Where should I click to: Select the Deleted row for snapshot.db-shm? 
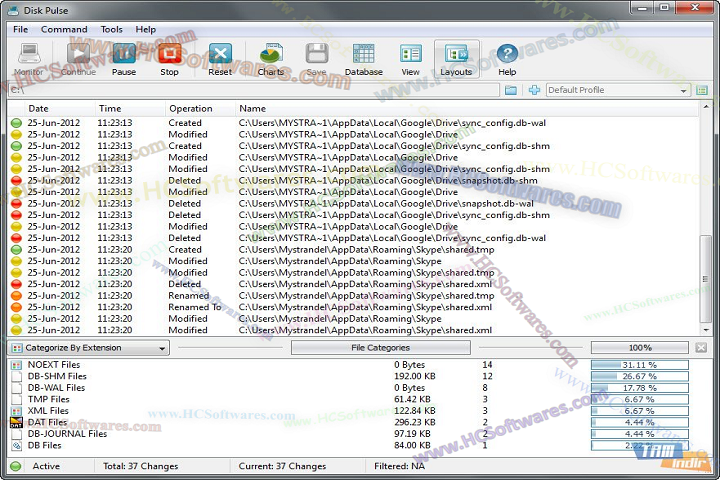click(354, 181)
